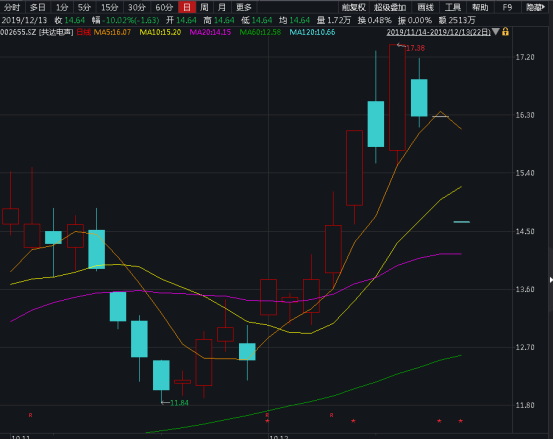
Task: Click the 17.20 price axis label
Action: [525, 57]
